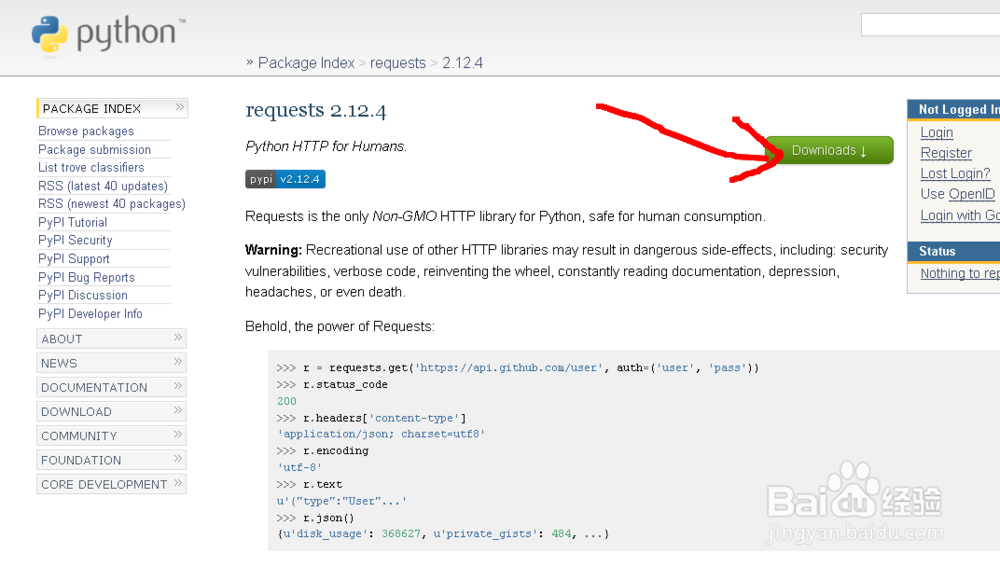Open the FOUNDATION menu item

112,460
